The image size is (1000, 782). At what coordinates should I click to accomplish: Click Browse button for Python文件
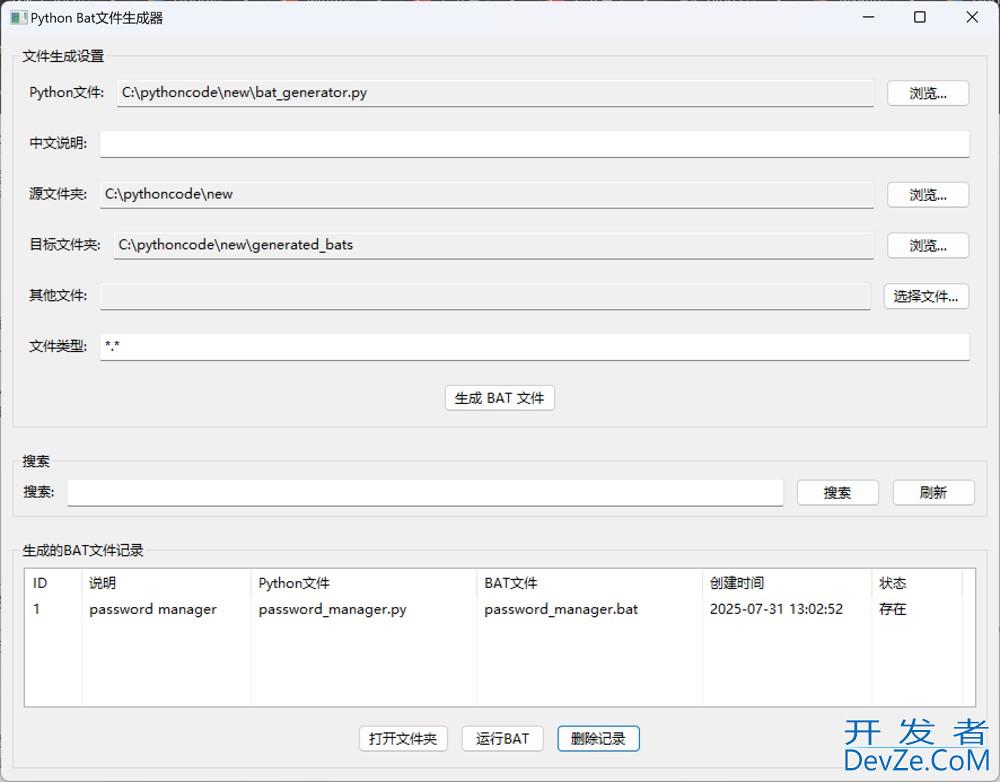click(x=928, y=93)
